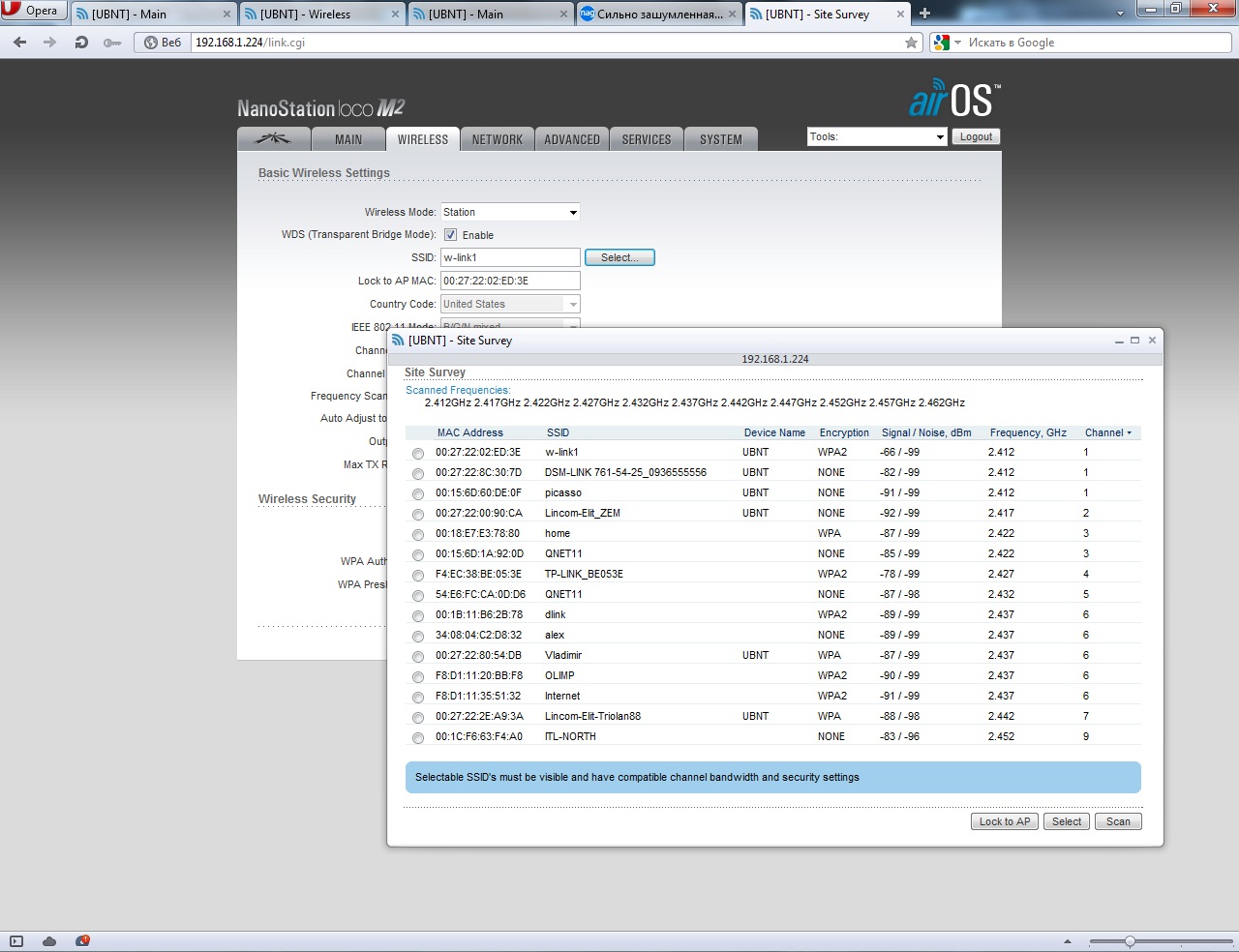Screen dimensions: 1239x952
Task: Switch to the NETWORK tab
Action: pos(498,139)
